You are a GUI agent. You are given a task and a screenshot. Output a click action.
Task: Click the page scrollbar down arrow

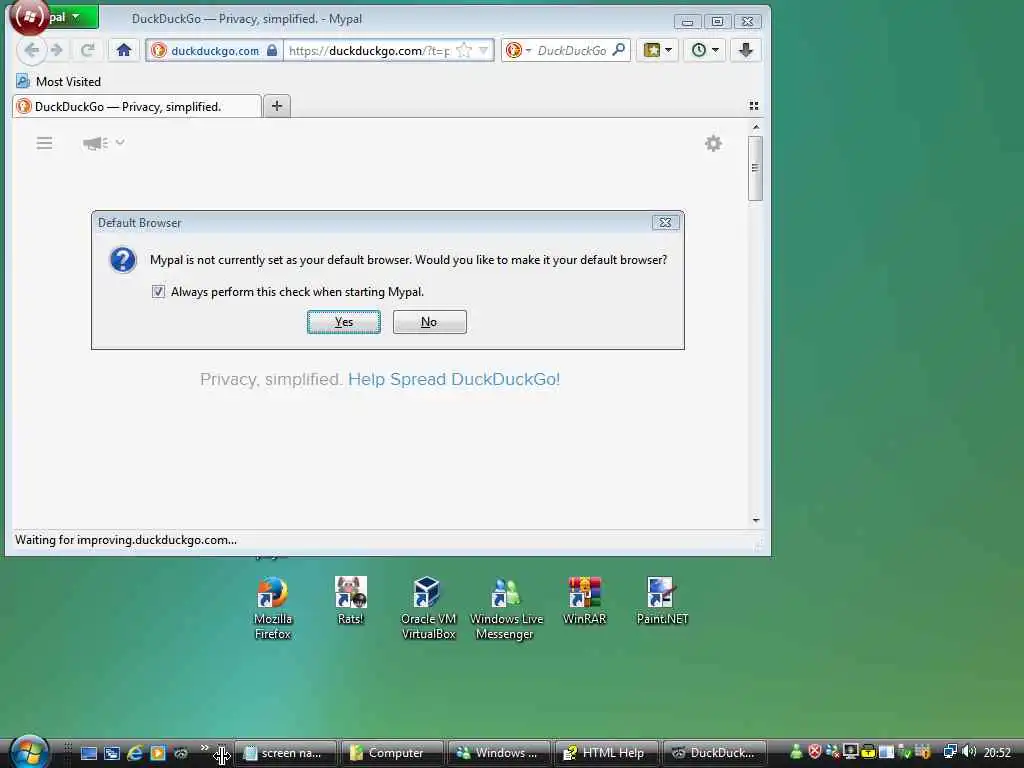pos(756,520)
